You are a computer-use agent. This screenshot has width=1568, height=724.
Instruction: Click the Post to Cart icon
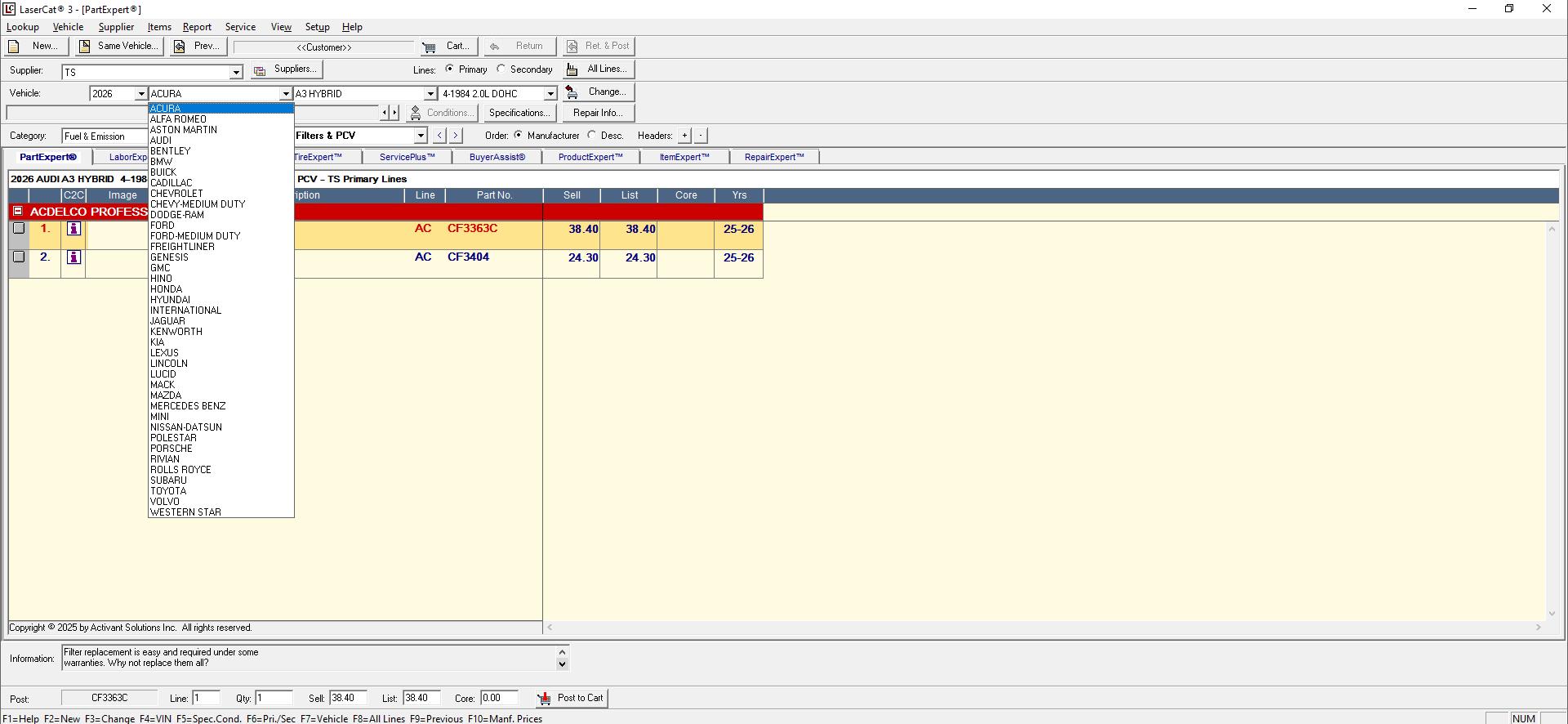pos(544,699)
